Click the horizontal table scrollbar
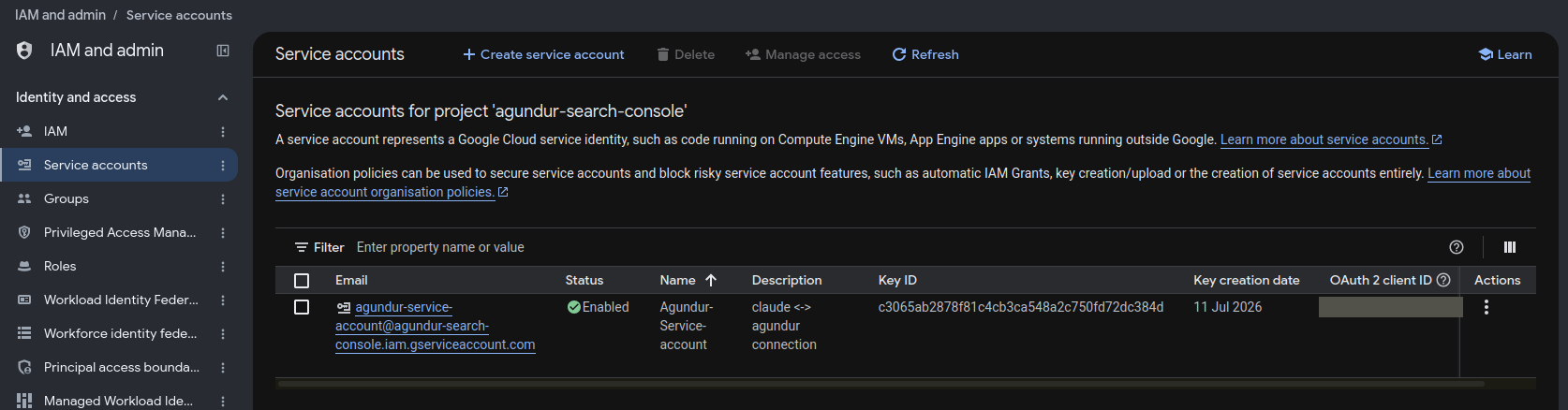Image resolution: width=1568 pixels, height=410 pixels. 880,383
